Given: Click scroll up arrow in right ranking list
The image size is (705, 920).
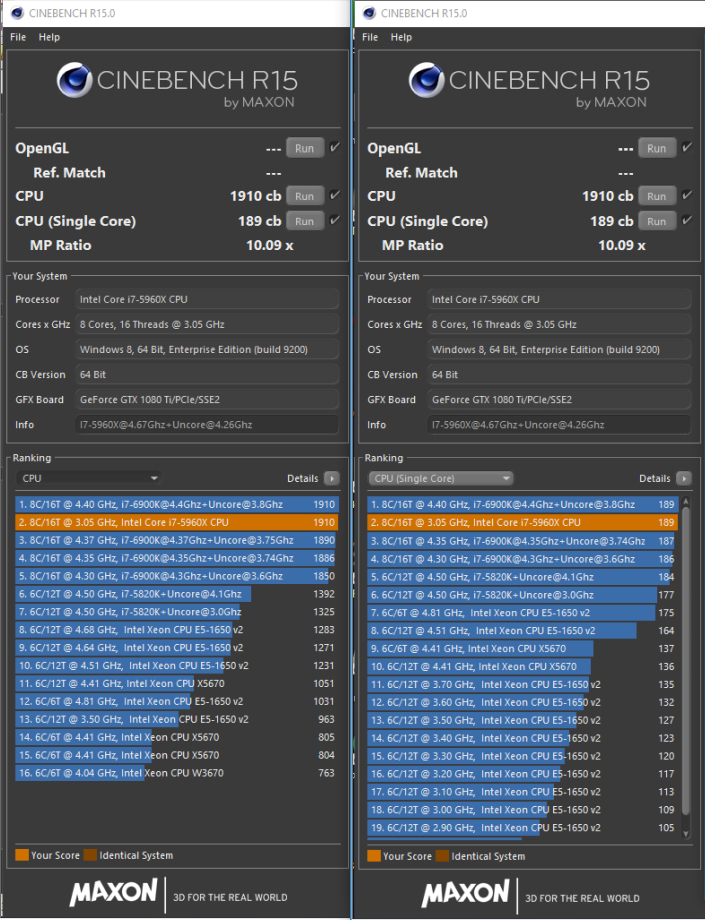Looking at the screenshot, I should click(686, 502).
